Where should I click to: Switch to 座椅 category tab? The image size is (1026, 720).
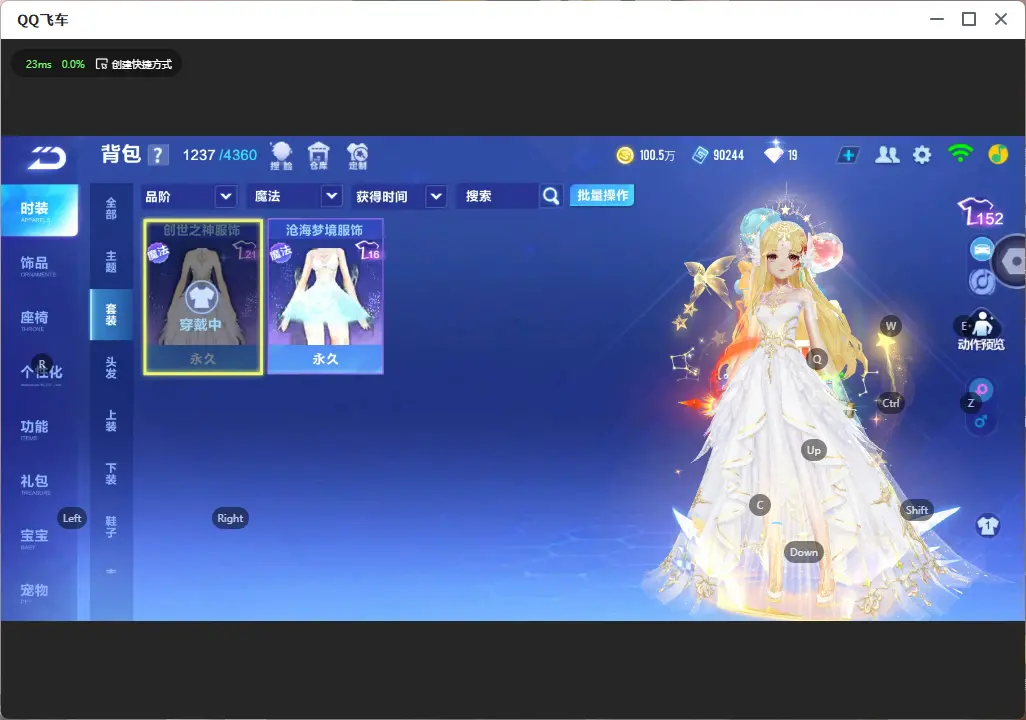tap(34, 319)
